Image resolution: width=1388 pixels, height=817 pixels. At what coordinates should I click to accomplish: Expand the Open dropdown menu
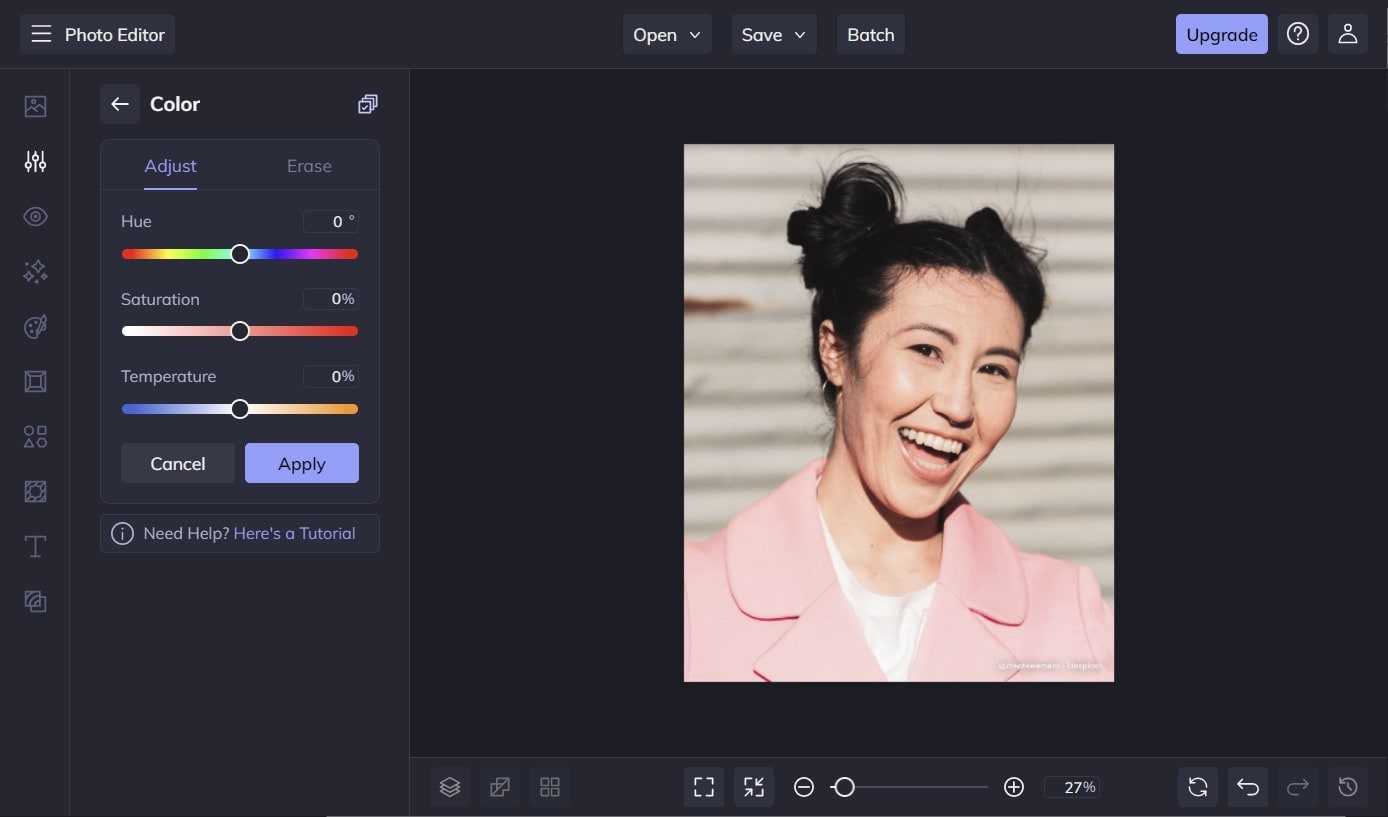coord(667,34)
